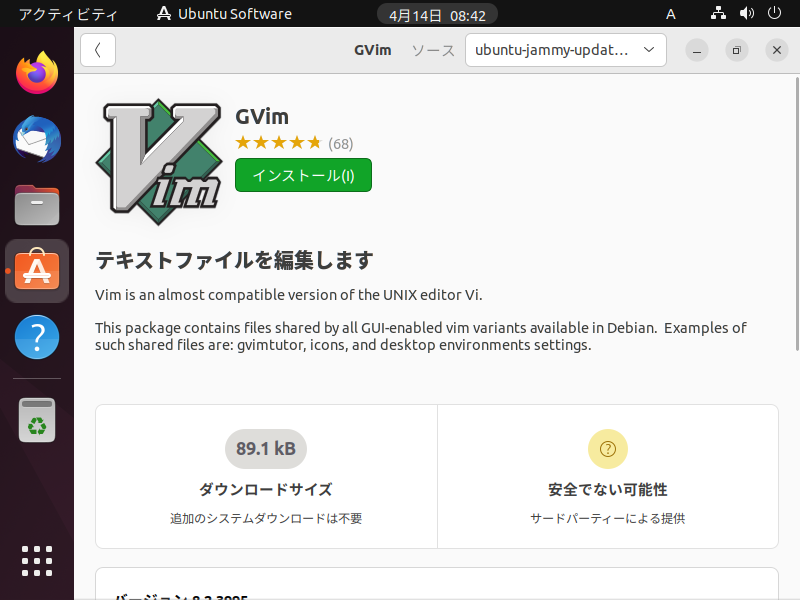Open the Files manager in the dock
Image resolution: width=800 pixels, height=600 pixels.
pyautogui.click(x=37, y=205)
